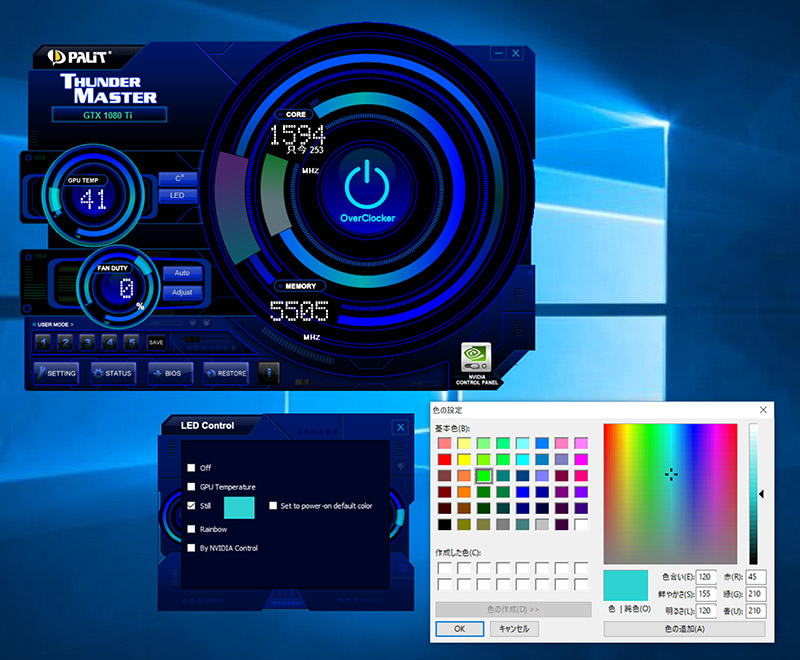
Task: Focus the blue (青) value field
Action: (756, 611)
